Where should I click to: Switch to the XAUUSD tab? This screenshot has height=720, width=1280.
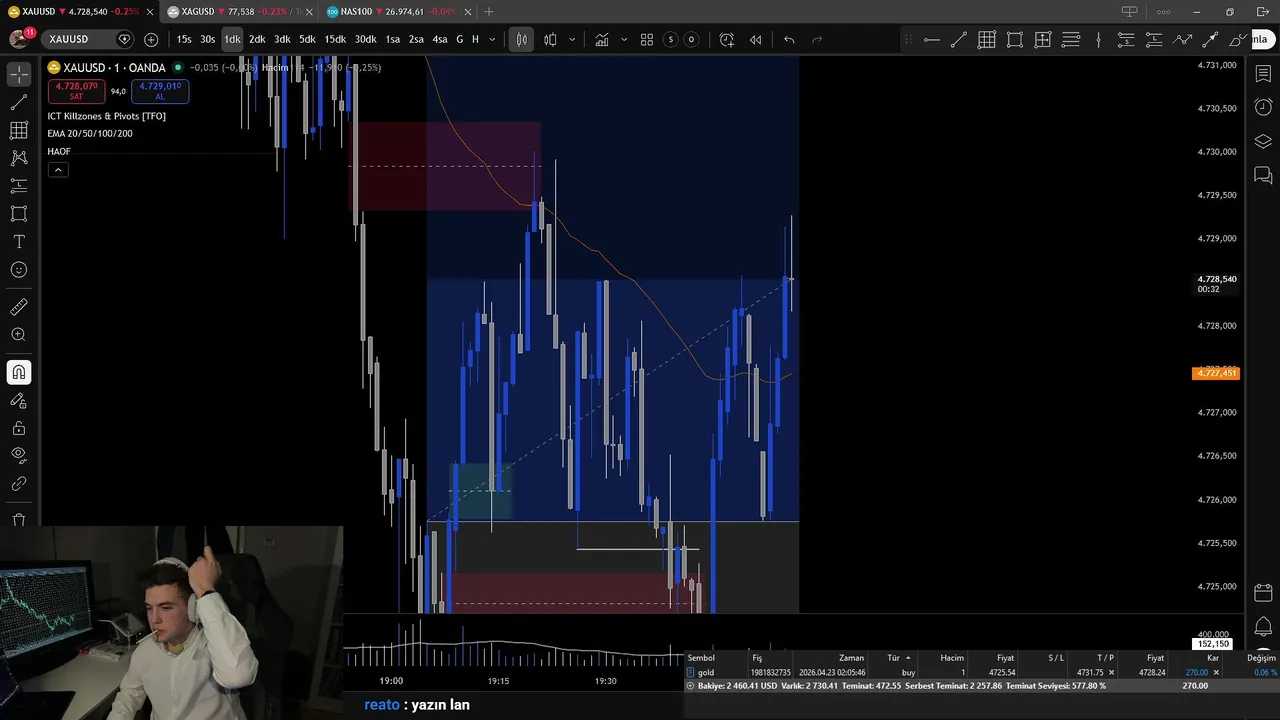click(x=78, y=11)
